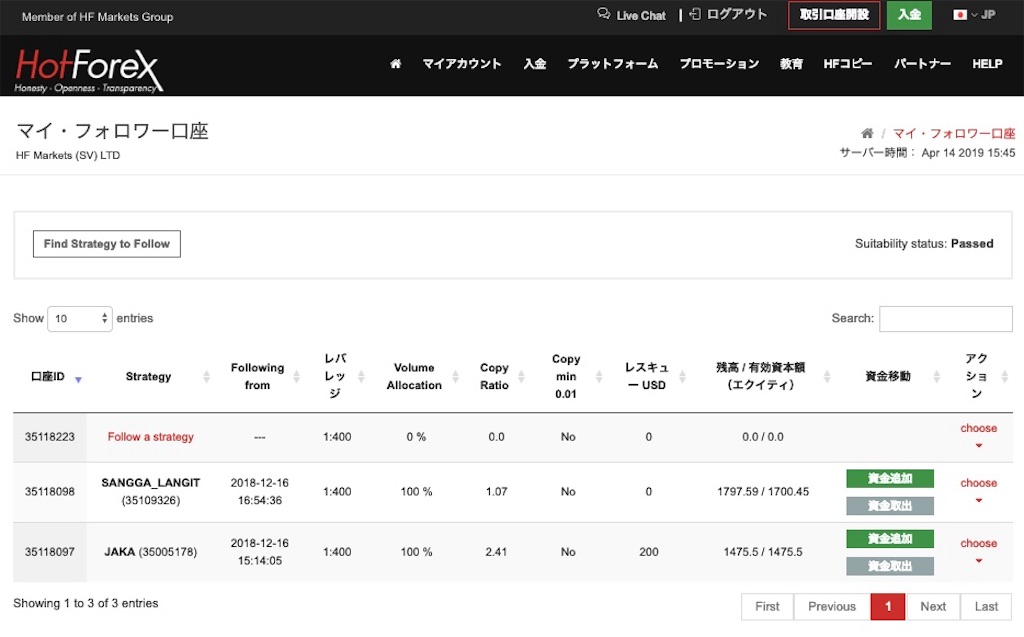This screenshot has height=637, width=1024.
Task: Open マイアカウント menu
Action: [462, 63]
